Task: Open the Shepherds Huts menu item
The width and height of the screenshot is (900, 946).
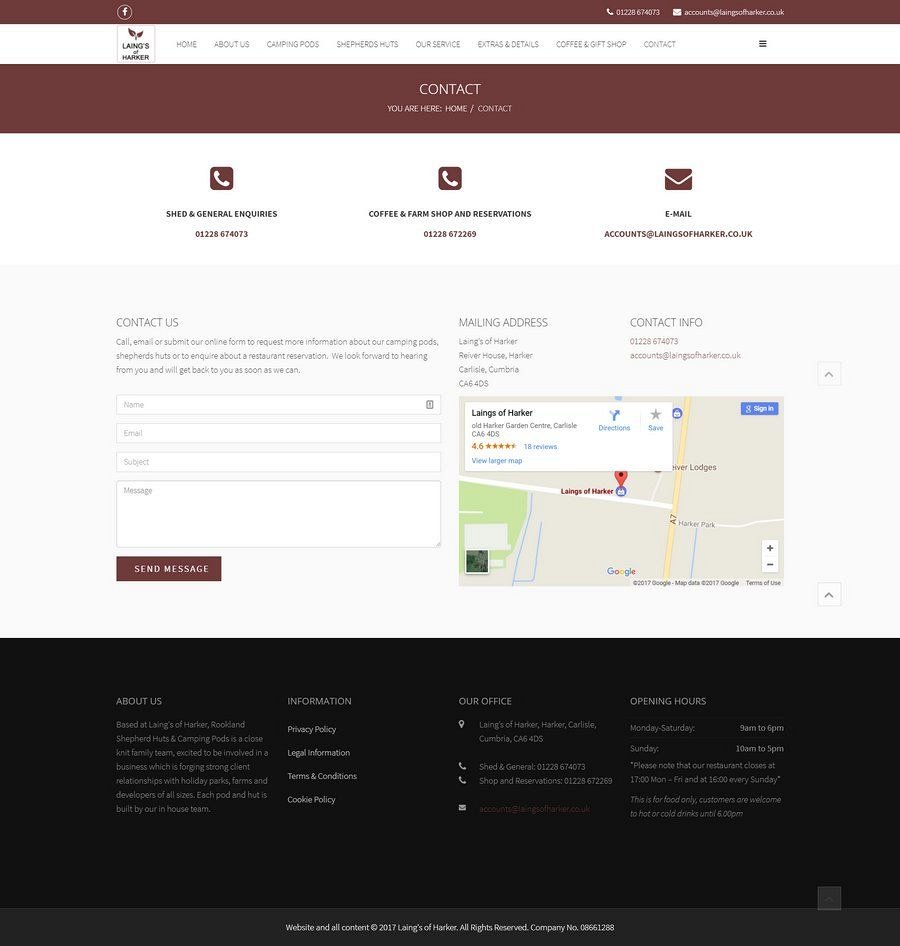Action: (367, 44)
